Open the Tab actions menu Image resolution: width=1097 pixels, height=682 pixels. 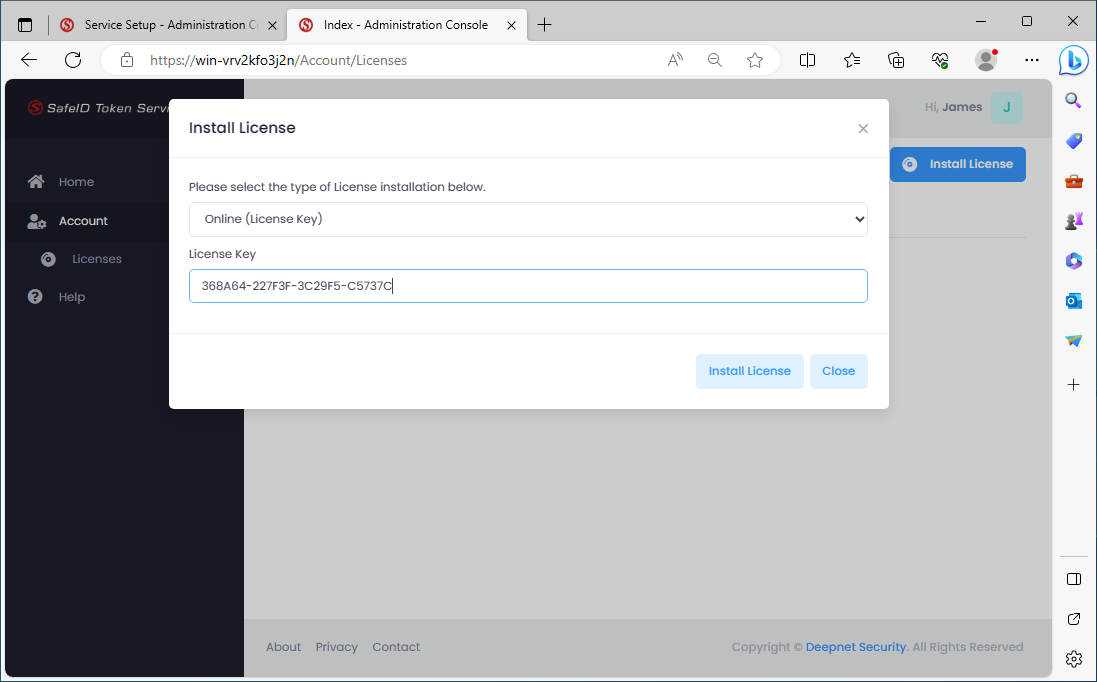25,24
